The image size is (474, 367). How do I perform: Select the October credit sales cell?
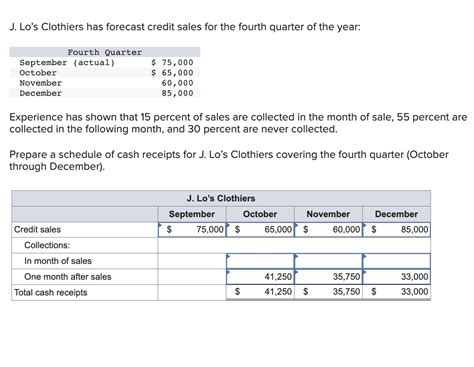click(260, 230)
